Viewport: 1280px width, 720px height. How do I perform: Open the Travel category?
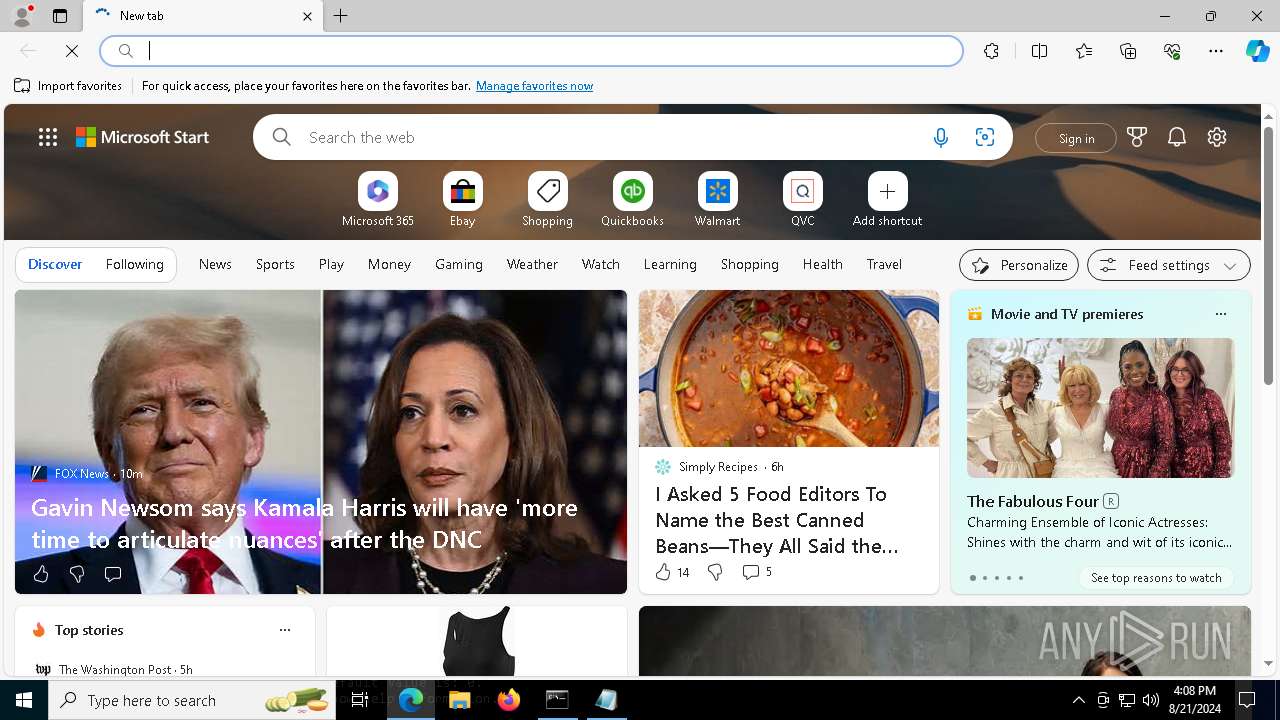pos(884,264)
